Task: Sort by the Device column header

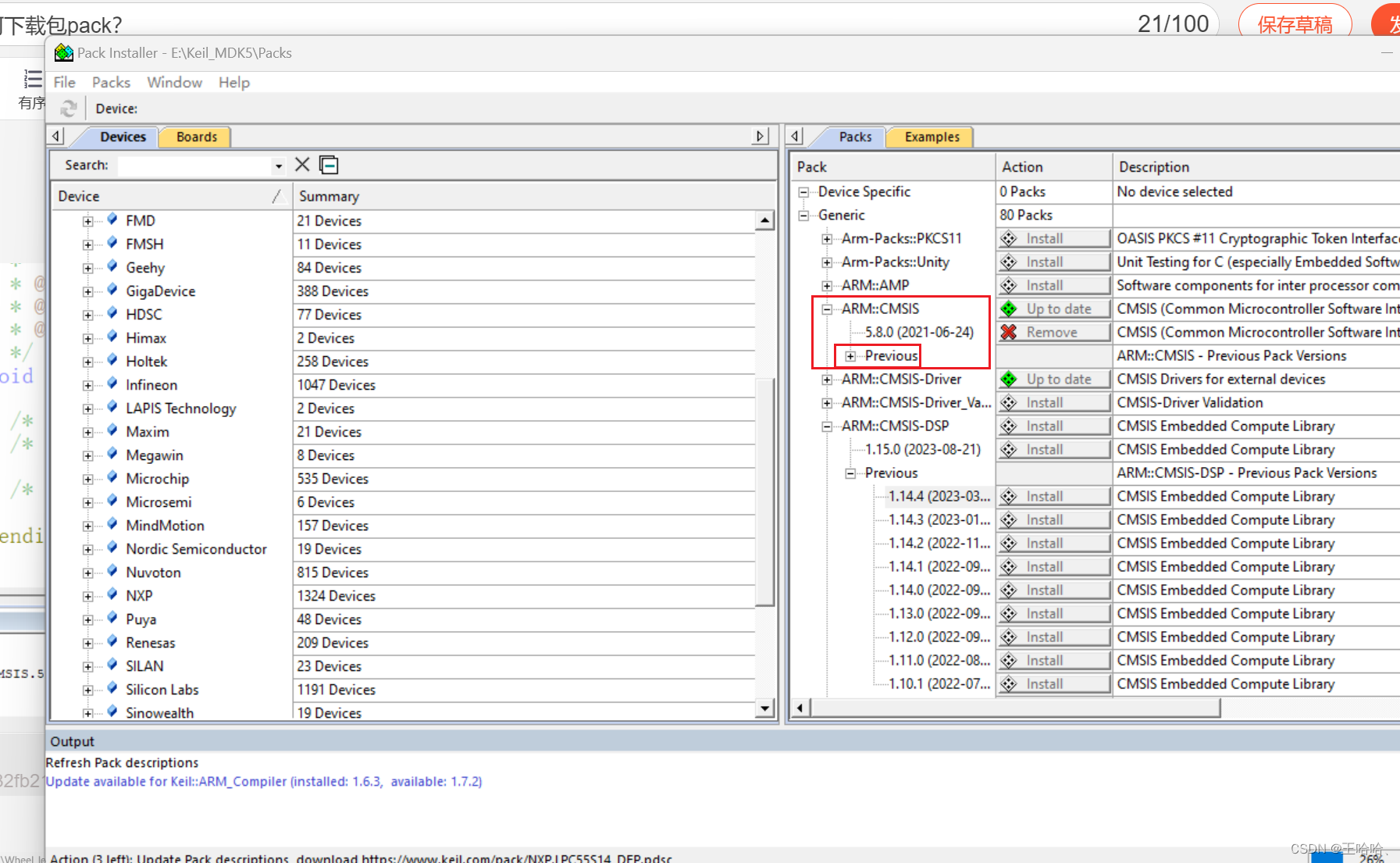Action: [171, 196]
